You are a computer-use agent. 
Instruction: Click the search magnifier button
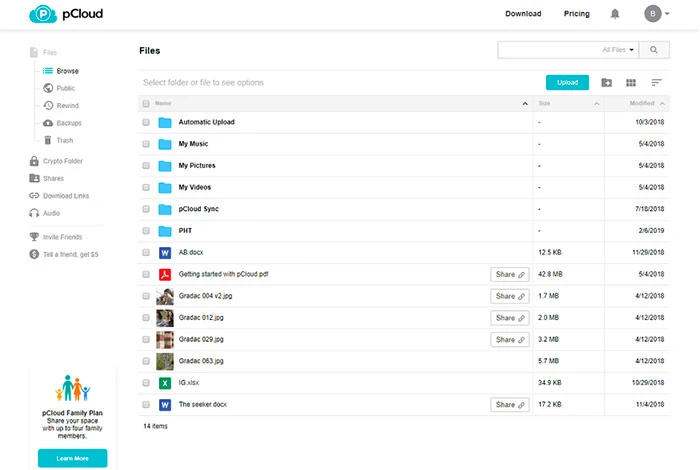pyautogui.click(x=654, y=49)
